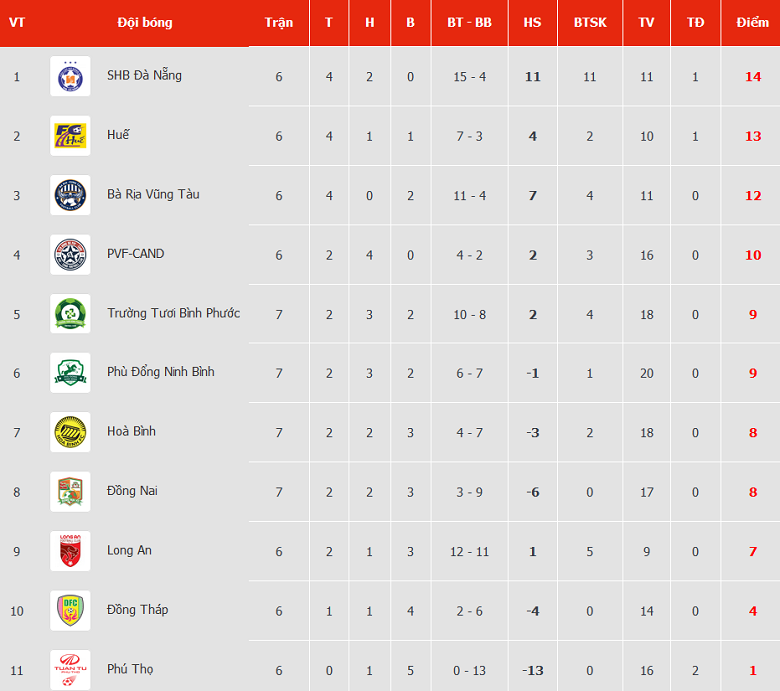Viewport: 780px width, 691px height.
Task: Click the Long An team name
Action: pyautogui.click(x=129, y=550)
